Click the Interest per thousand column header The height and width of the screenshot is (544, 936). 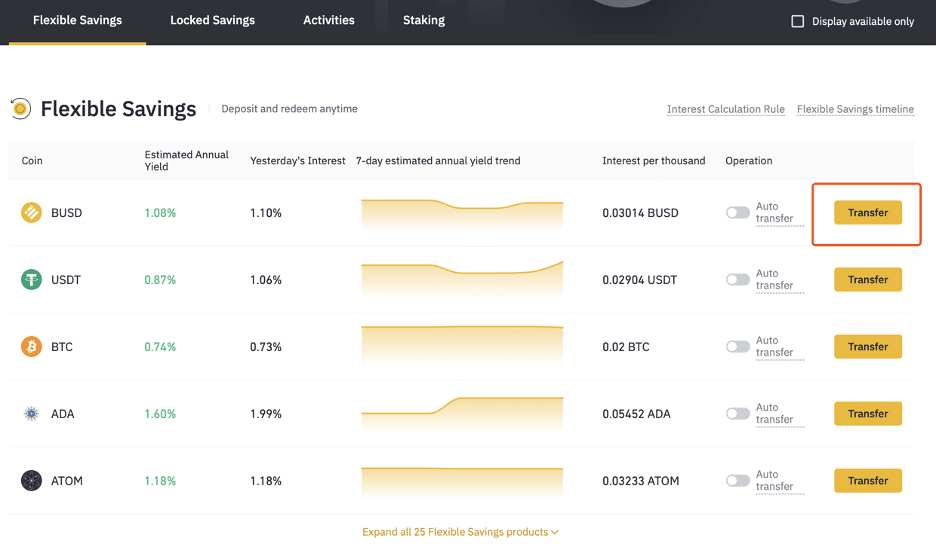654,161
